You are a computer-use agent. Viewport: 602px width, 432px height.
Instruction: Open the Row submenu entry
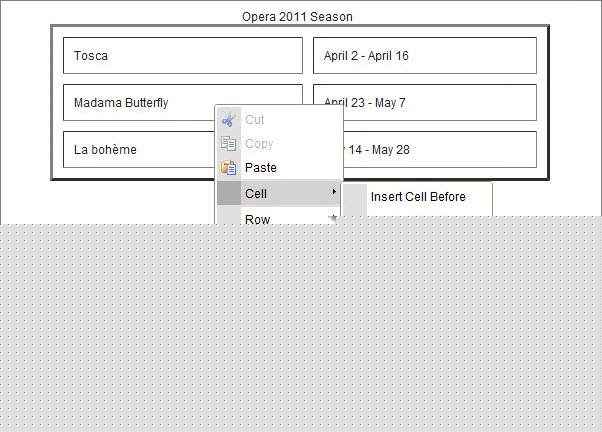257,218
